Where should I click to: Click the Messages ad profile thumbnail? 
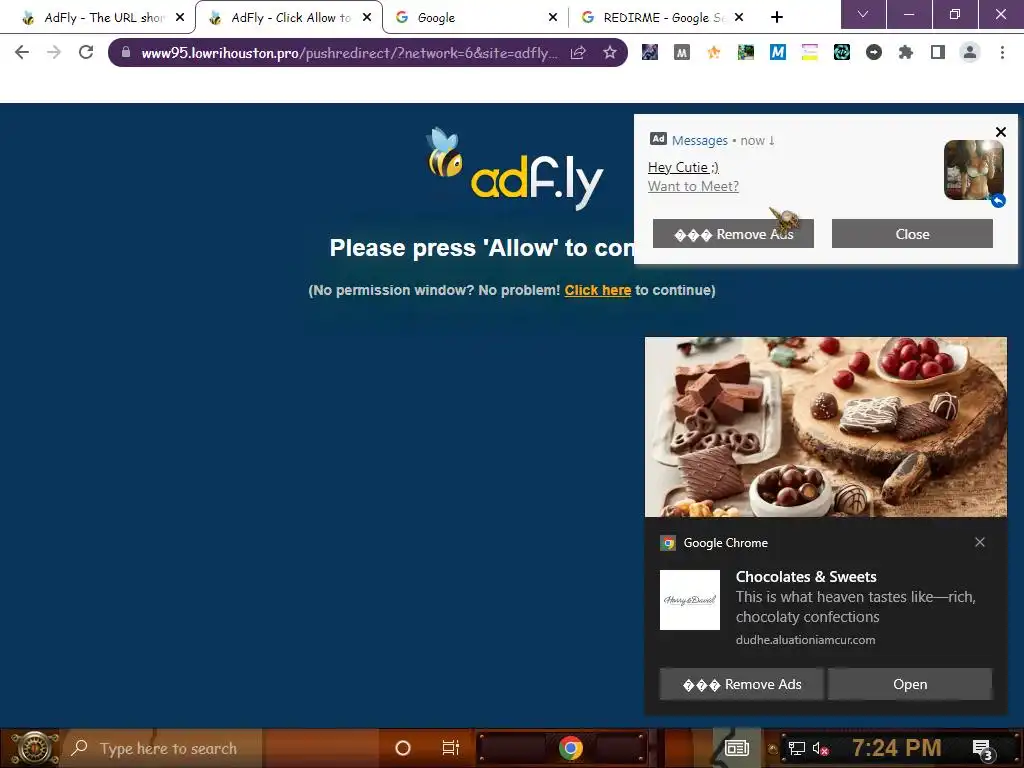pos(974,170)
